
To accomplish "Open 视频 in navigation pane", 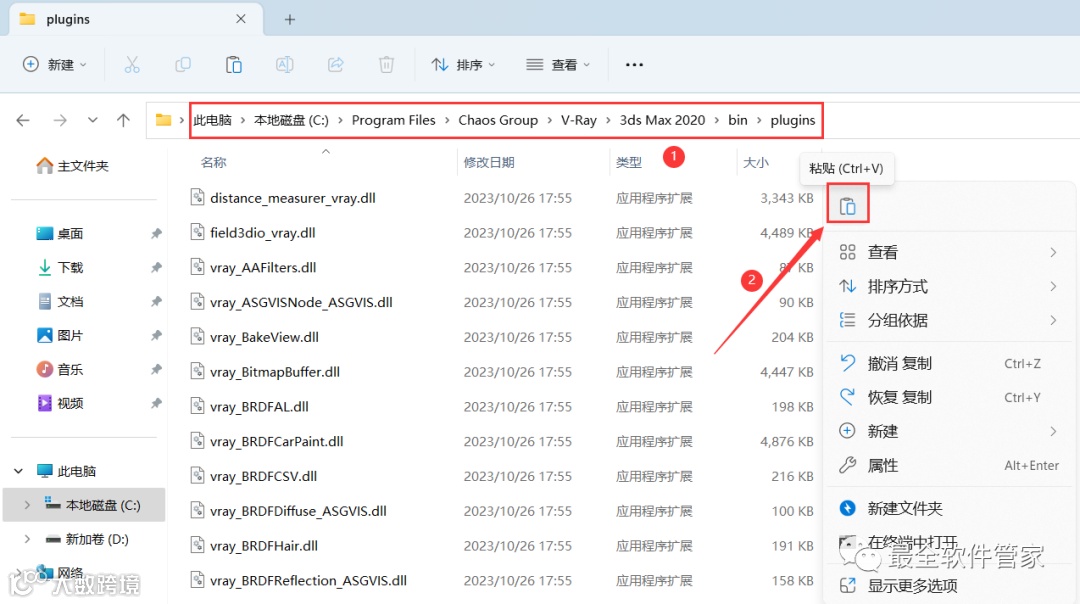I will pos(60,403).
